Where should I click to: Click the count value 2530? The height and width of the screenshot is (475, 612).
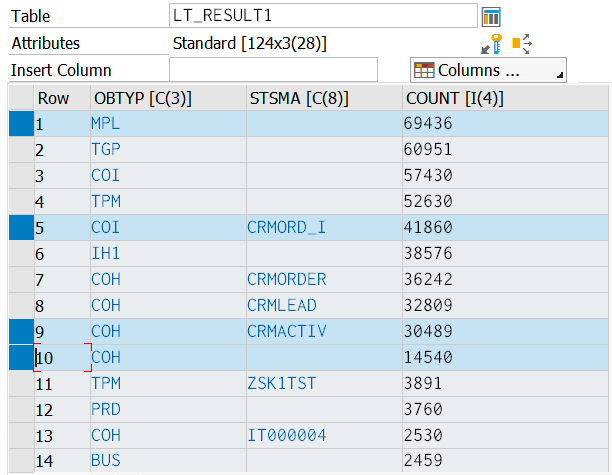click(x=505, y=435)
